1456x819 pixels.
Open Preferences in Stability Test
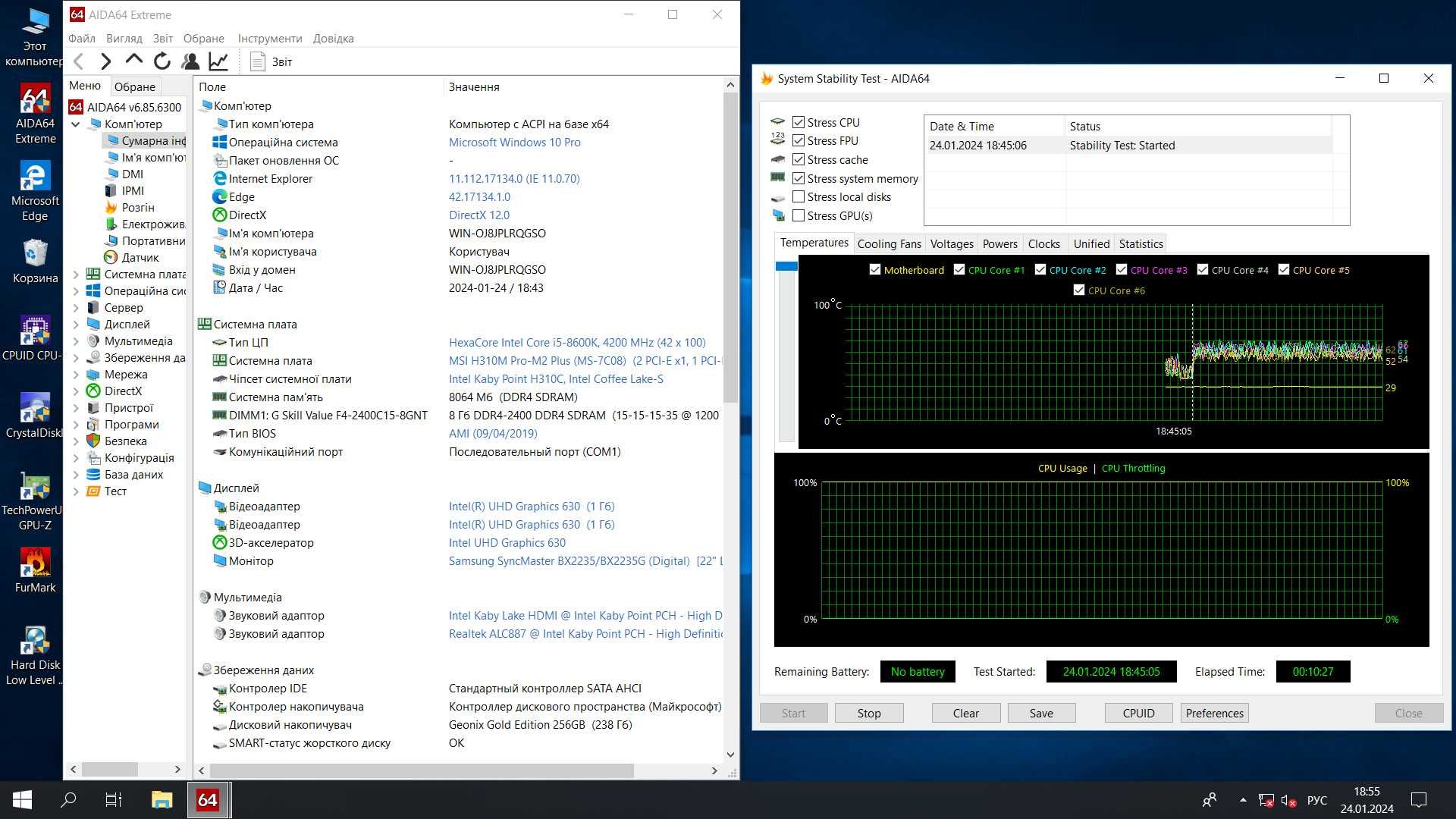1215,713
